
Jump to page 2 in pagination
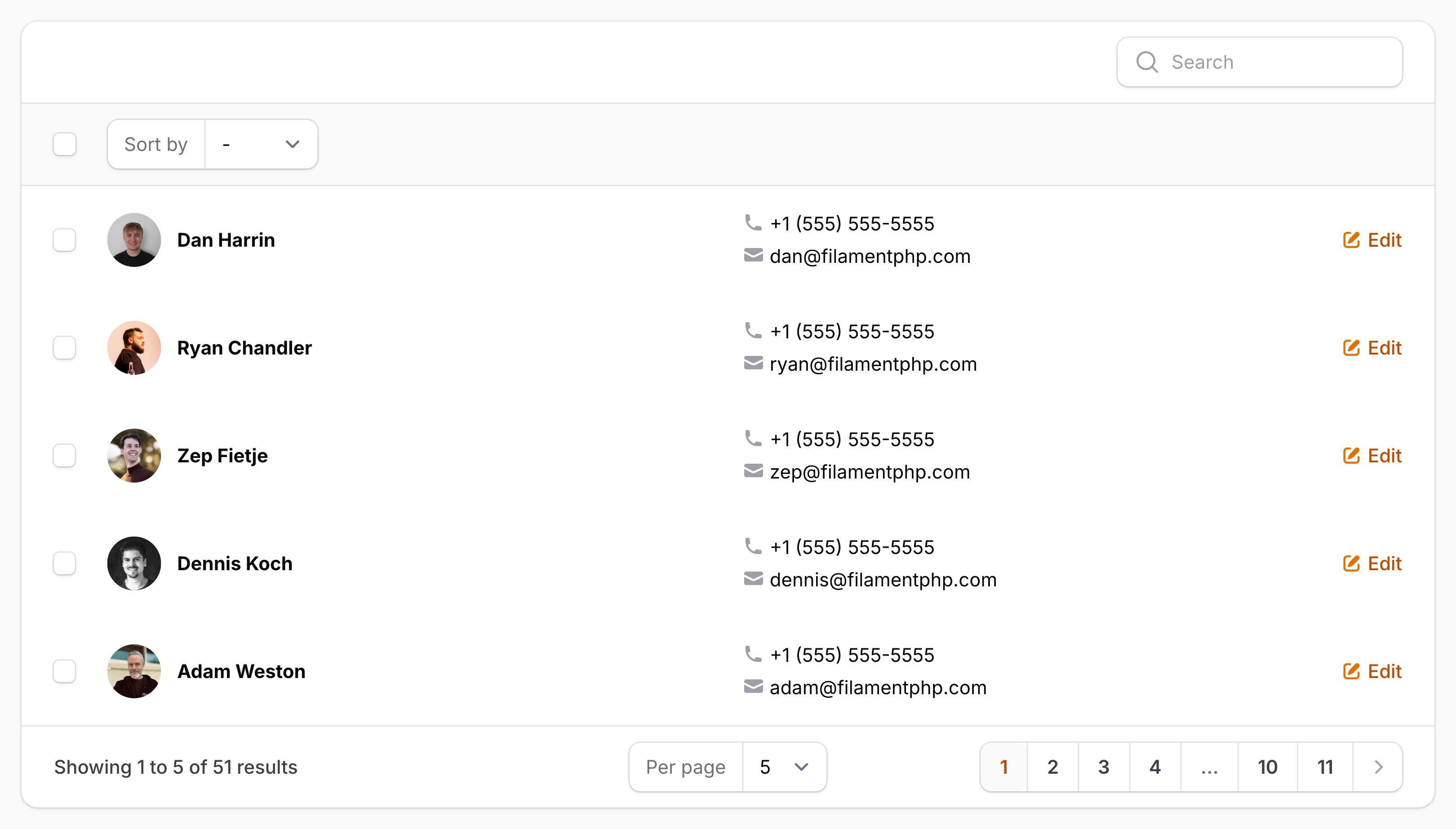click(x=1052, y=767)
